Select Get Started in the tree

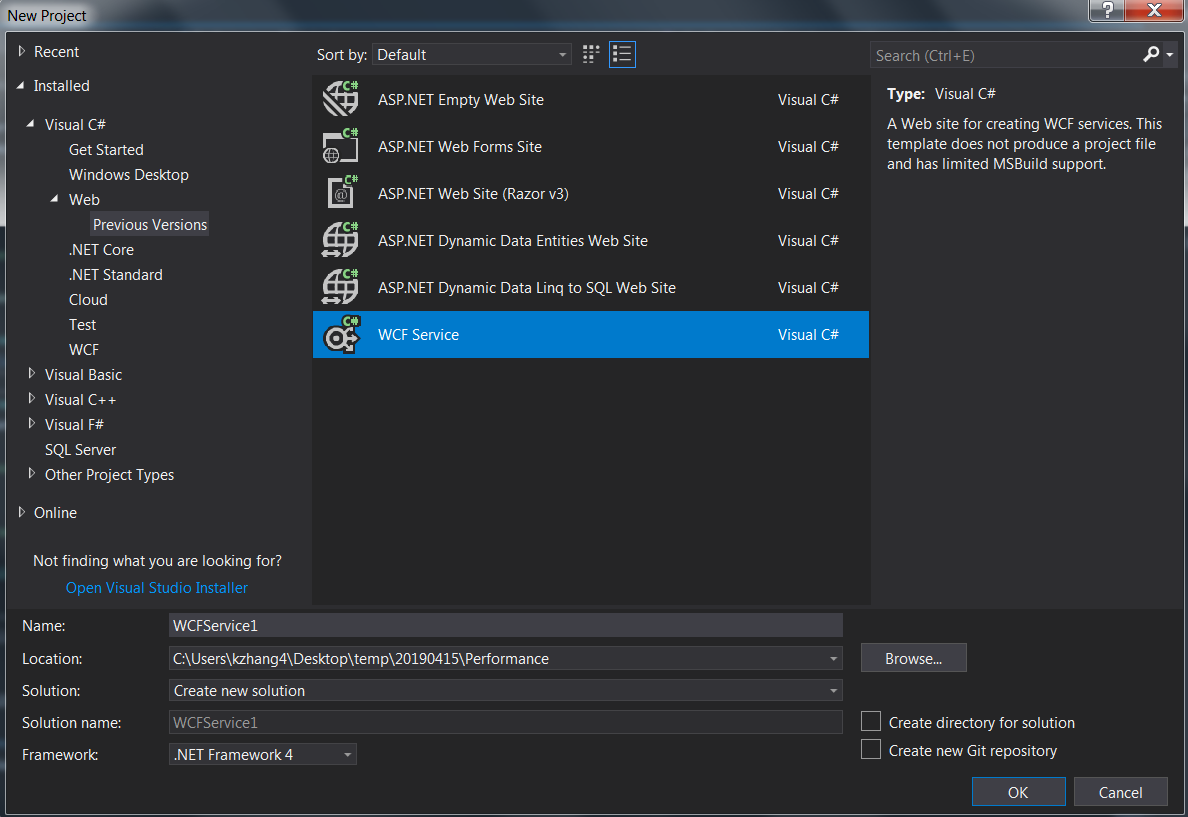coord(106,150)
